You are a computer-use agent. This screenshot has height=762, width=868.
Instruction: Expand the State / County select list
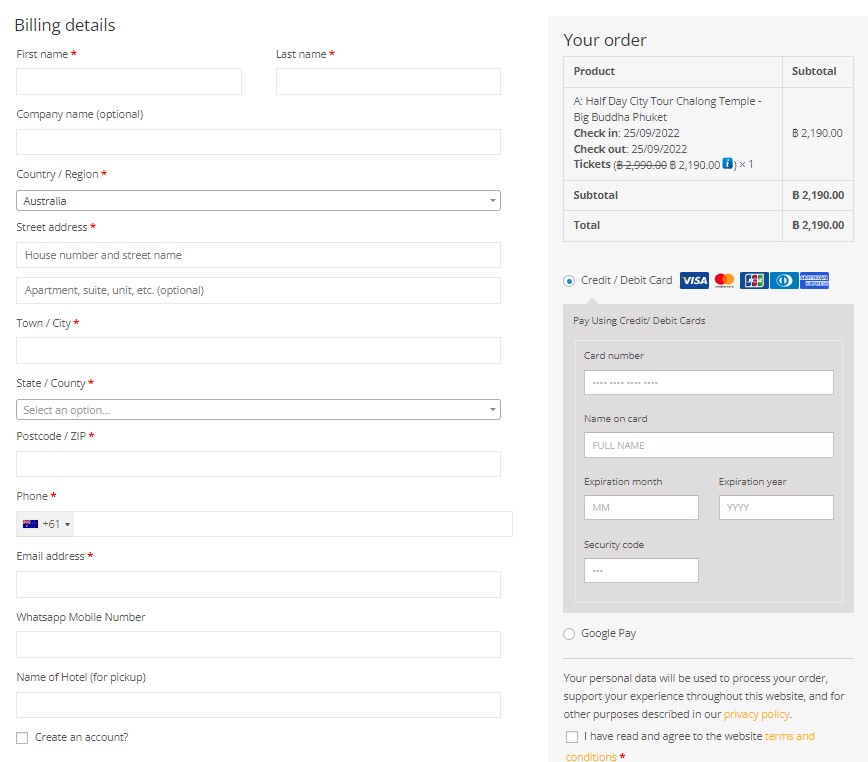[258, 410]
